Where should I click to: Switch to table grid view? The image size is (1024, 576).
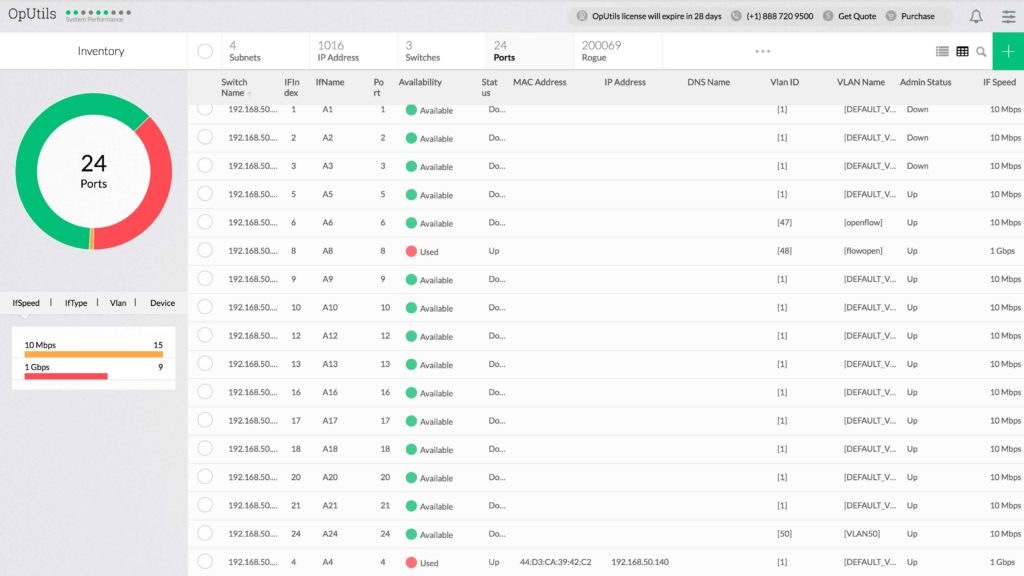tap(962, 51)
